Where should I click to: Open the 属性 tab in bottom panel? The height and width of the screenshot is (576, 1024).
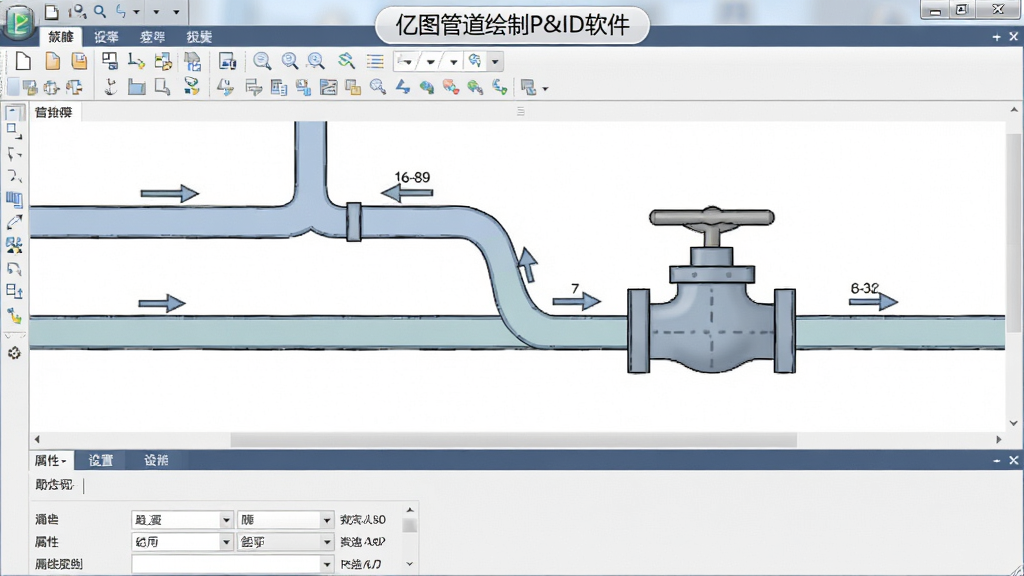50,461
